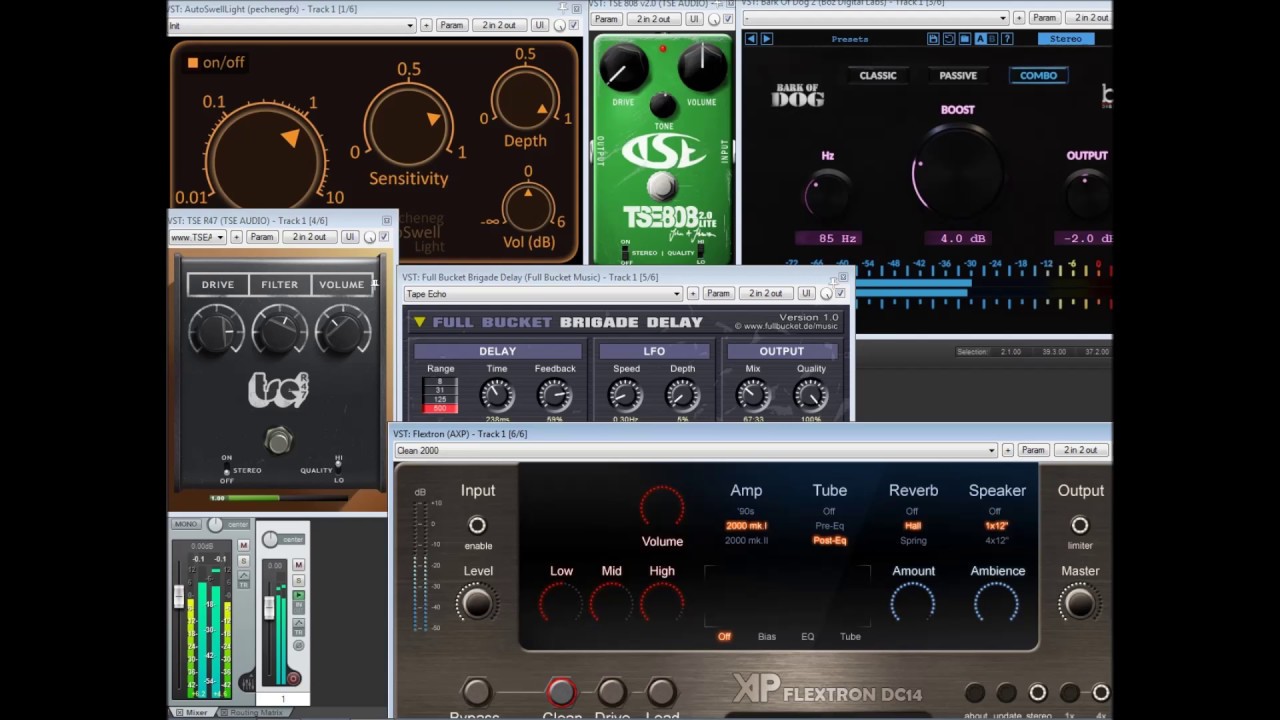
Task: Open preset folder in Bark of Dog
Action: point(964,39)
